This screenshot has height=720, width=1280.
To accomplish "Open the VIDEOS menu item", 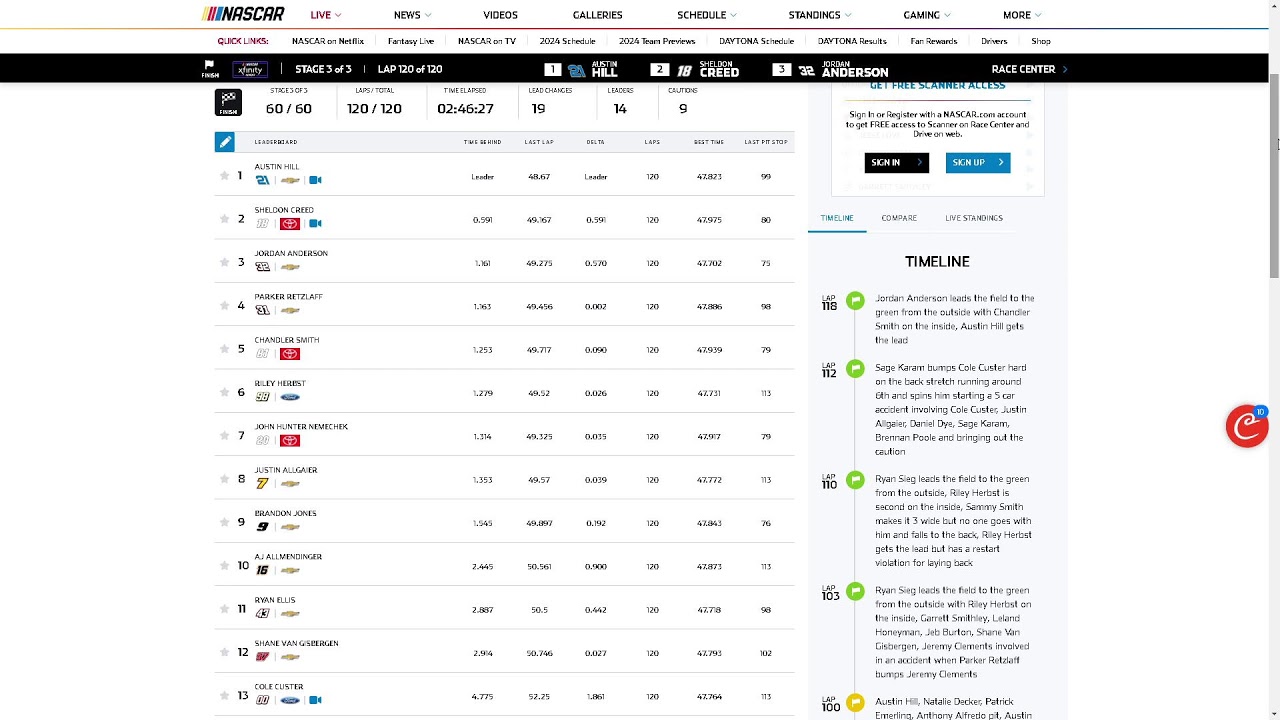I will click(x=500, y=15).
